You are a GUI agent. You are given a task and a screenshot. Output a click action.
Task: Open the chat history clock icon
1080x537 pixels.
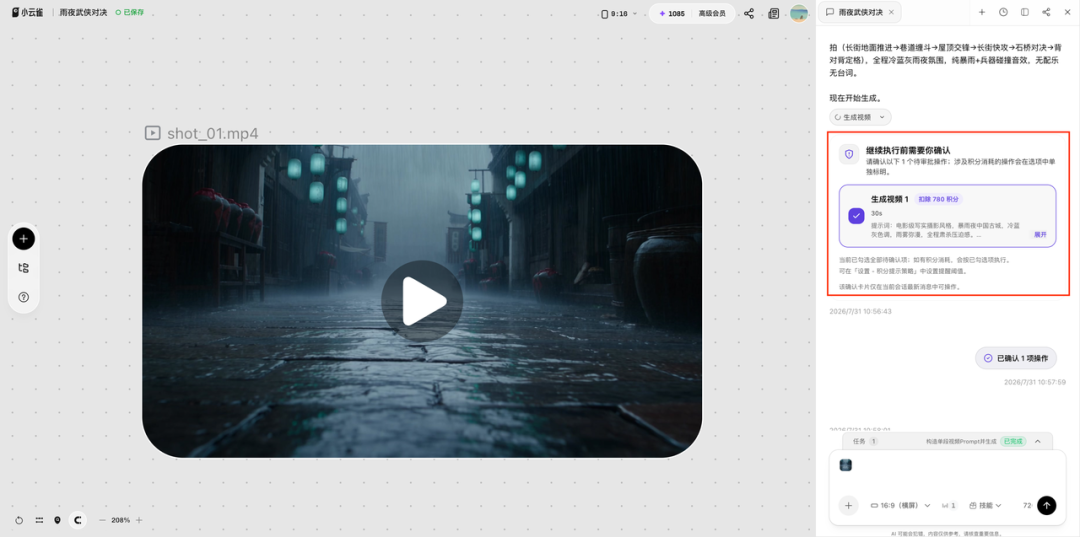[x=1003, y=12]
